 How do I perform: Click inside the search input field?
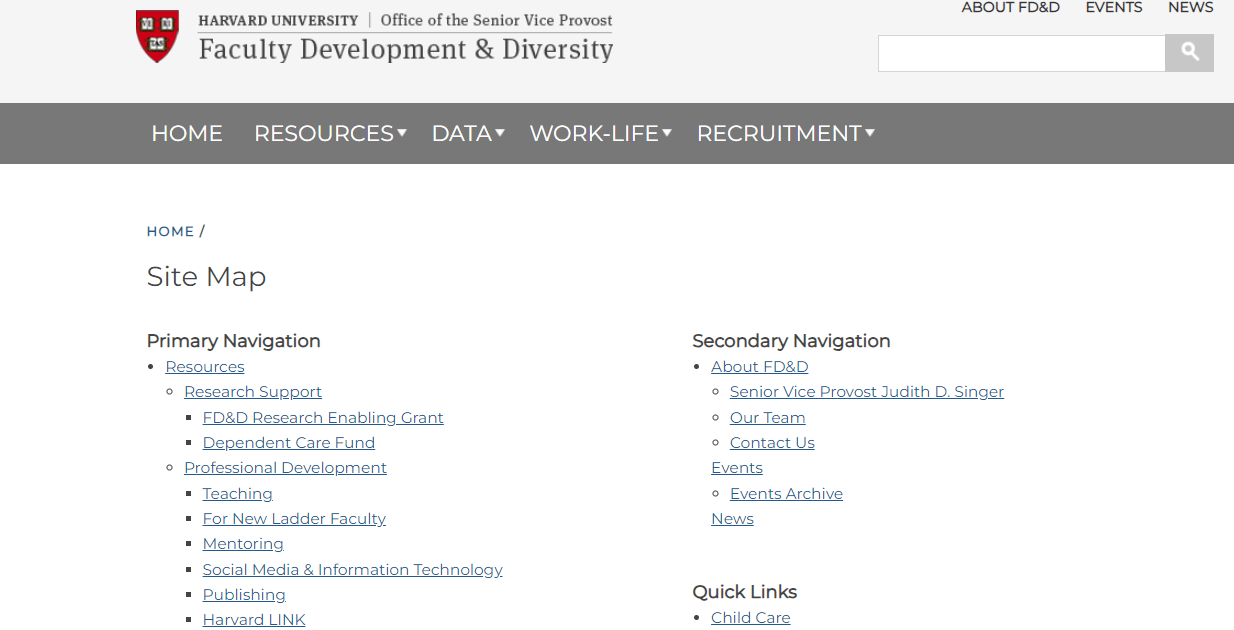tap(1020, 52)
